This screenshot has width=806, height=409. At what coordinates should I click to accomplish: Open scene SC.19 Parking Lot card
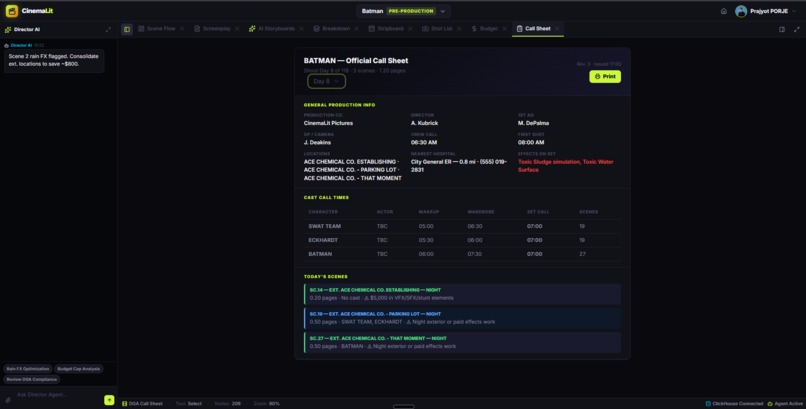click(462, 318)
